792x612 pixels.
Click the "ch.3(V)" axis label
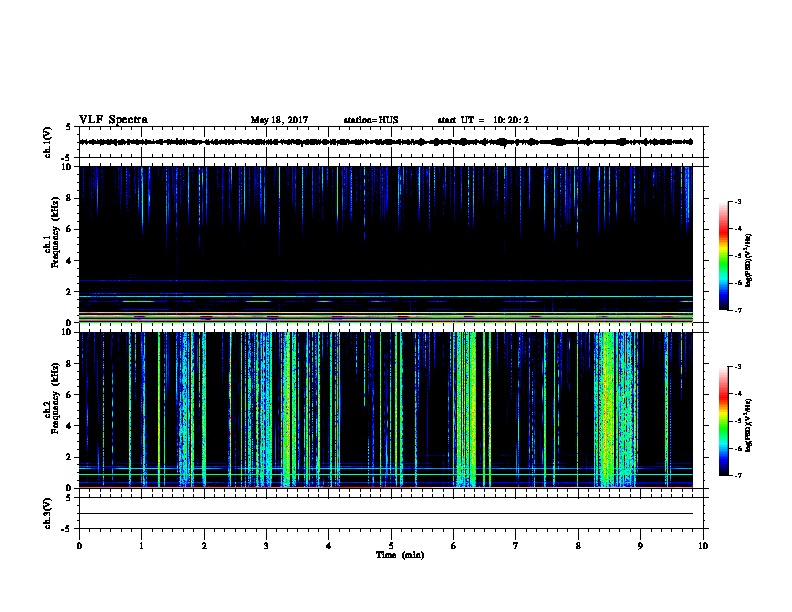pos(48,514)
